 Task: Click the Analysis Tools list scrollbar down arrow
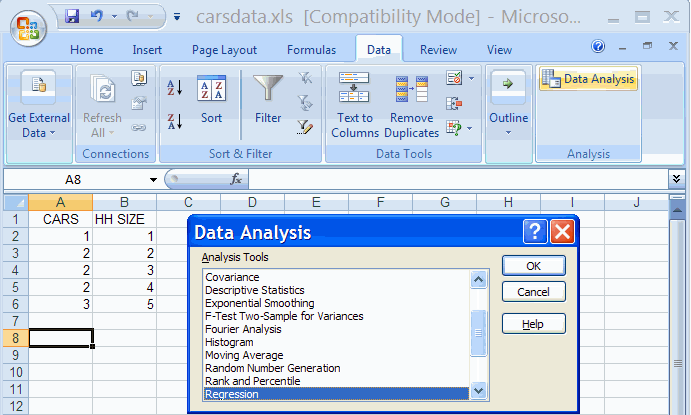pyautogui.click(x=478, y=391)
